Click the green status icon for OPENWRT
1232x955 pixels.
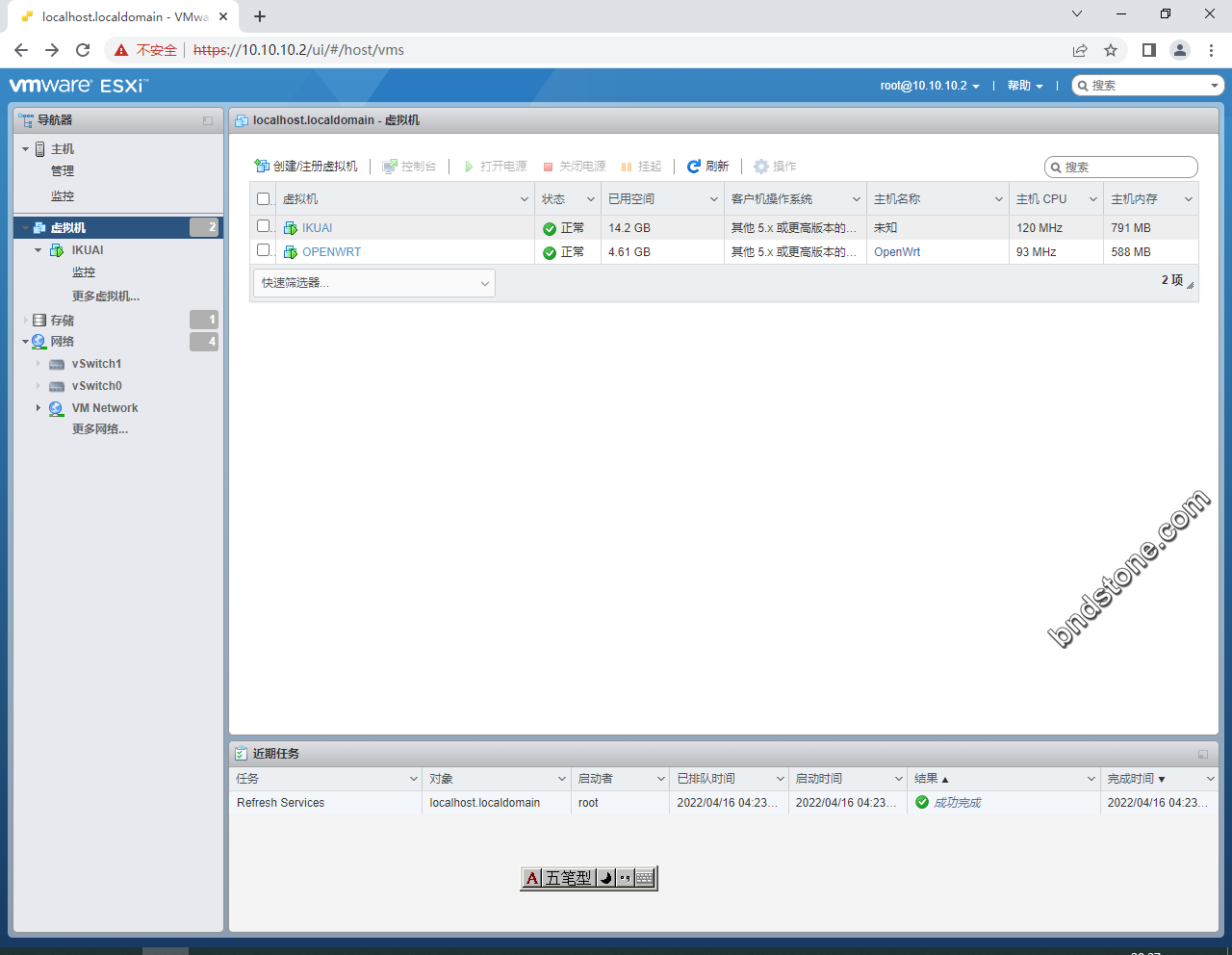[550, 253]
